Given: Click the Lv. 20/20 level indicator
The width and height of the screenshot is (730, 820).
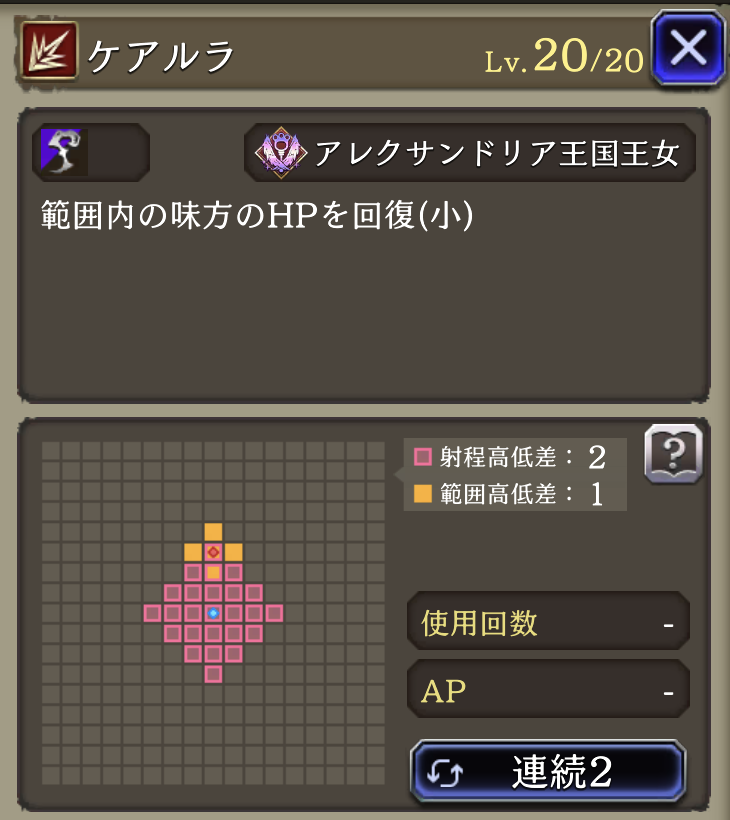Looking at the screenshot, I should click(564, 56).
